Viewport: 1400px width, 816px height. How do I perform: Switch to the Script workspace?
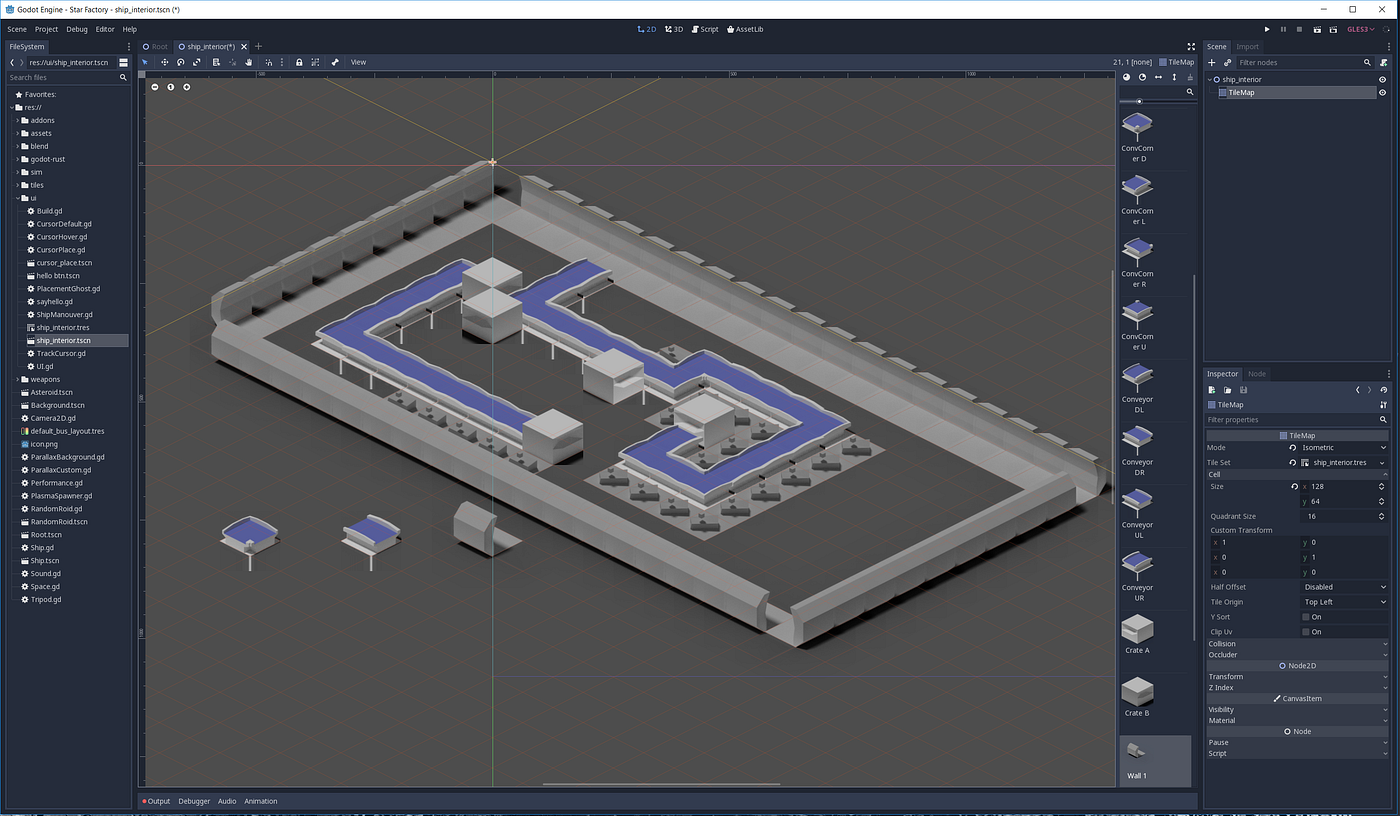[x=705, y=29]
